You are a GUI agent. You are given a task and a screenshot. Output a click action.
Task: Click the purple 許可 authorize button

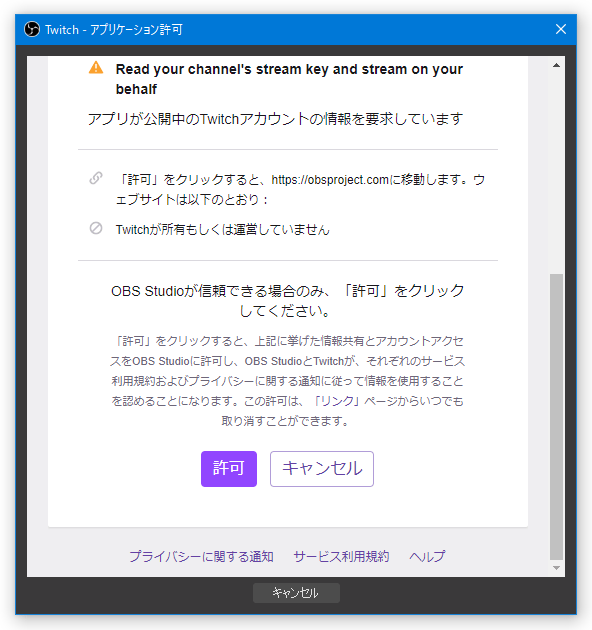tap(229, 468)
